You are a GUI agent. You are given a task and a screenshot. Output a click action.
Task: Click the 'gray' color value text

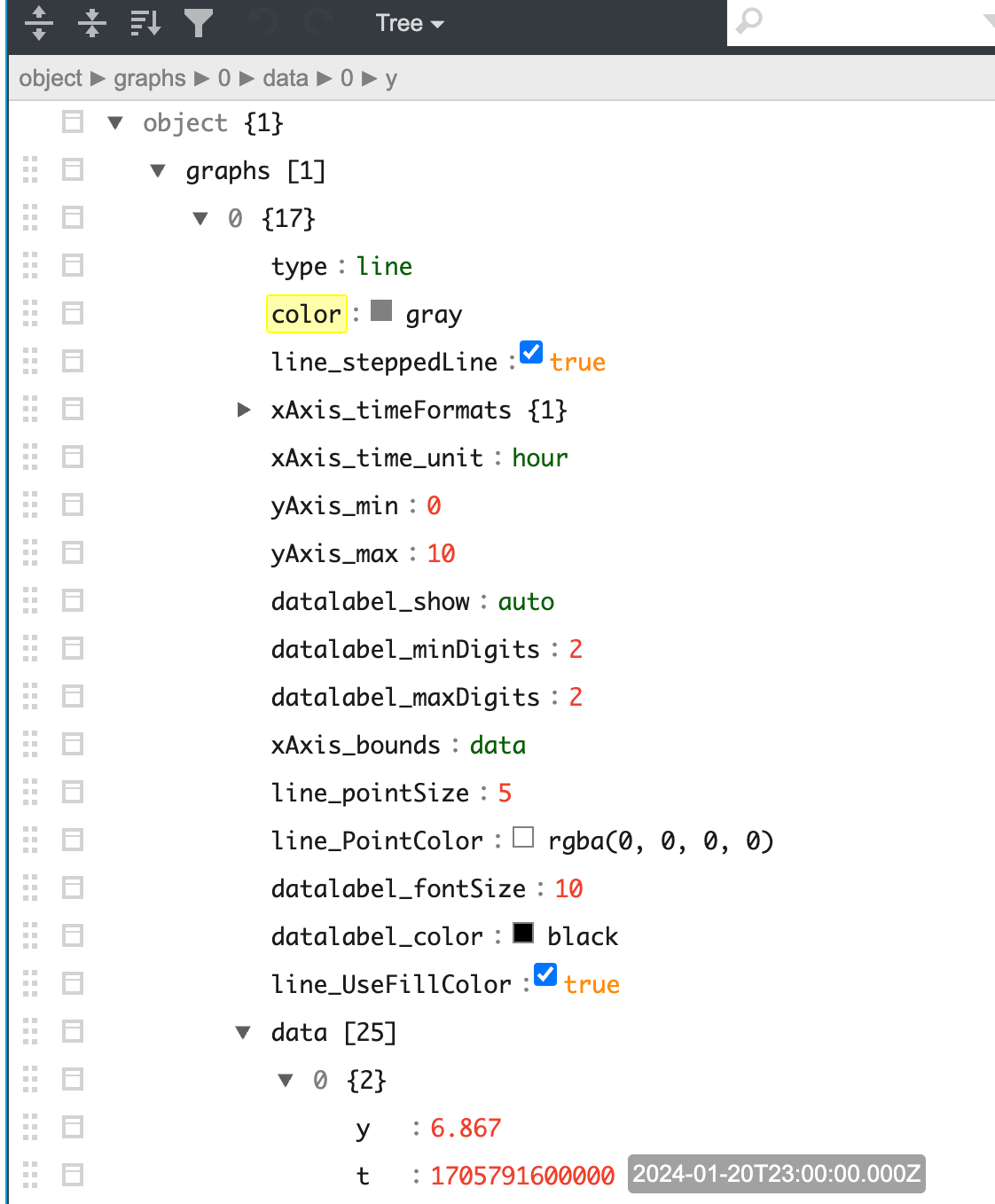click(x=434, y=315)
